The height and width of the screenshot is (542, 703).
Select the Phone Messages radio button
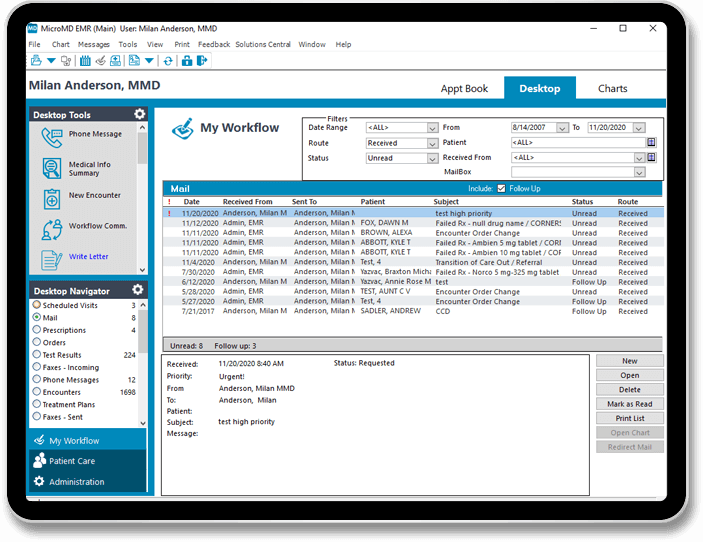(37, 379)
